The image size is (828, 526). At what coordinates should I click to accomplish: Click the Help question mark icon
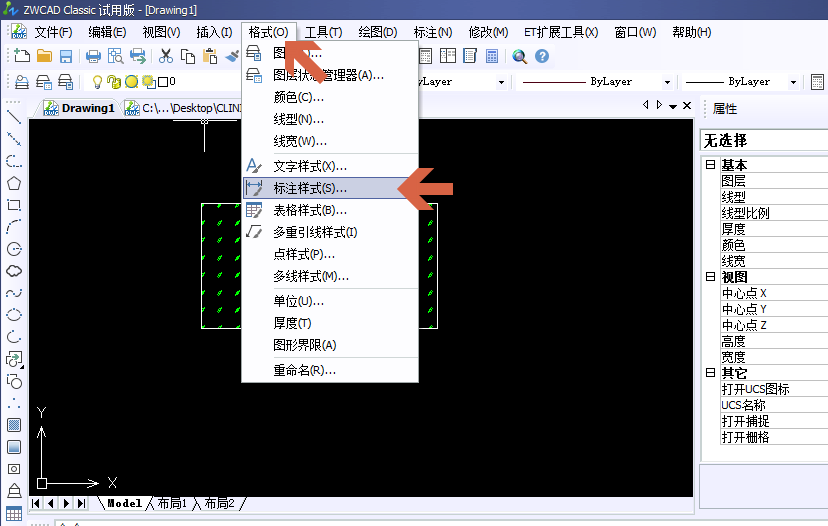tap(542, 56)
